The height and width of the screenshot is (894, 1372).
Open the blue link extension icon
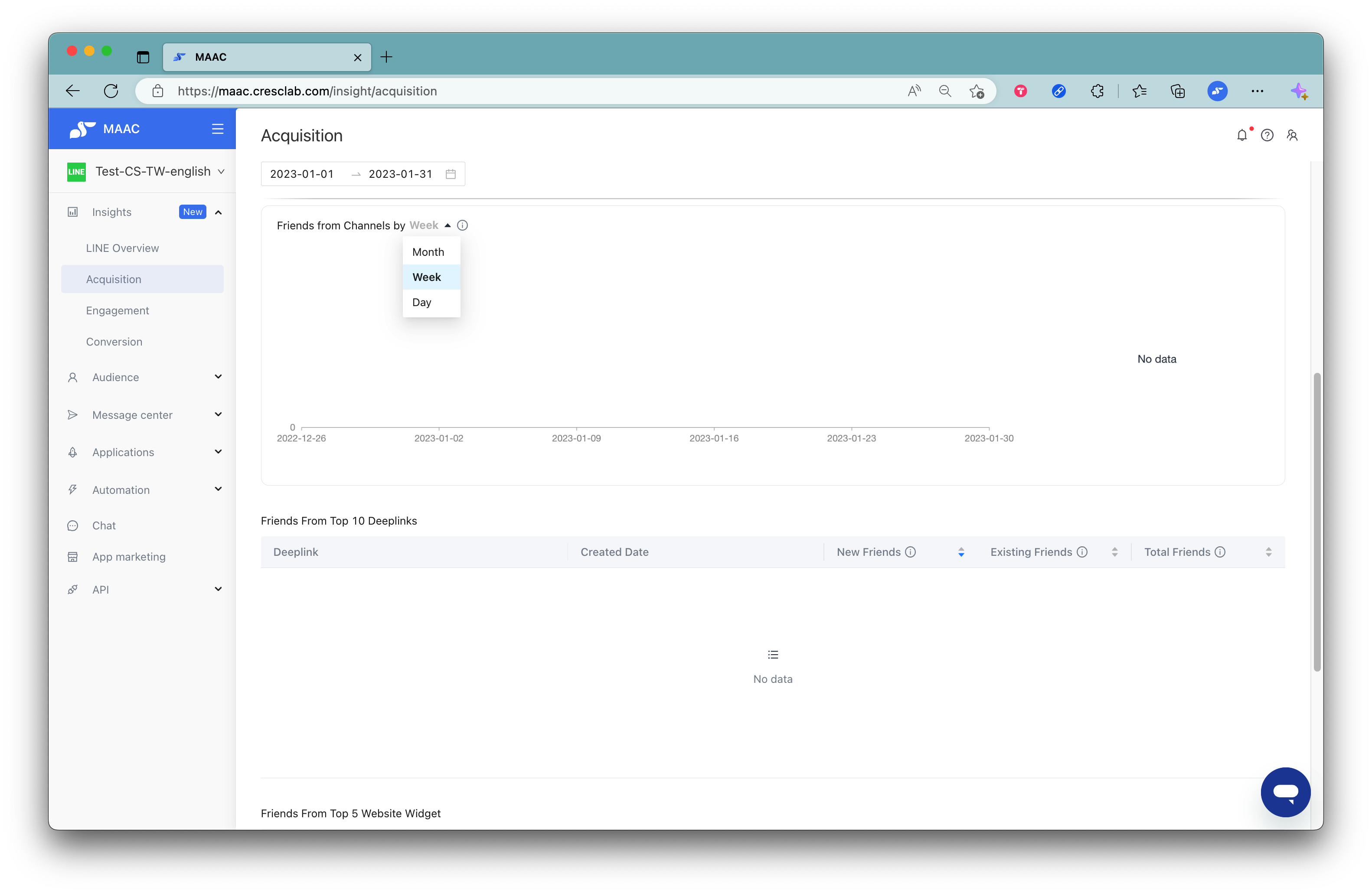pos(1058,91)
